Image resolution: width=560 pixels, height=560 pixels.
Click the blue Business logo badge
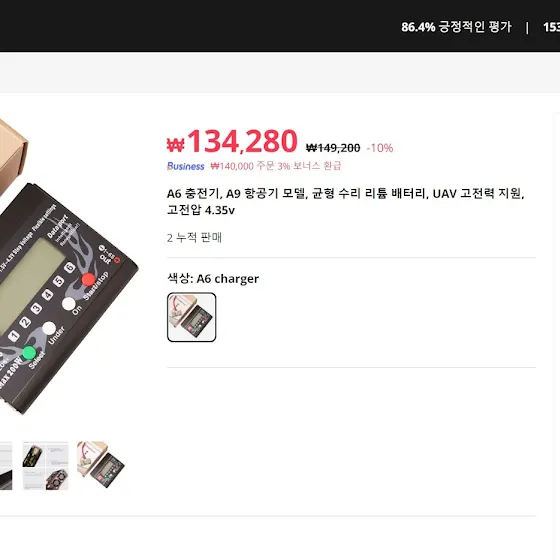click(x=185, y=166)
